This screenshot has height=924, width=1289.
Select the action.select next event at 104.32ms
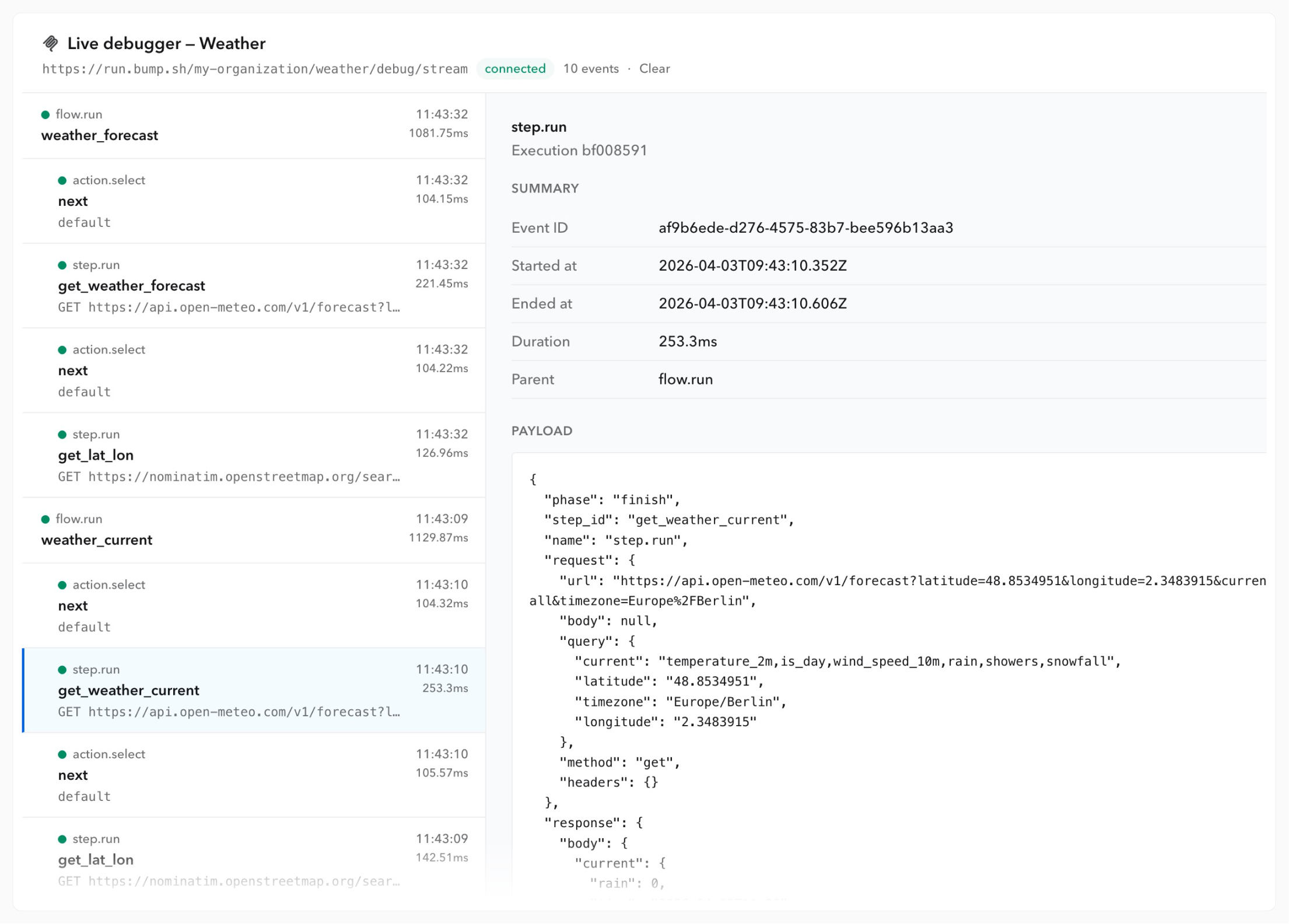coord(254,606)
